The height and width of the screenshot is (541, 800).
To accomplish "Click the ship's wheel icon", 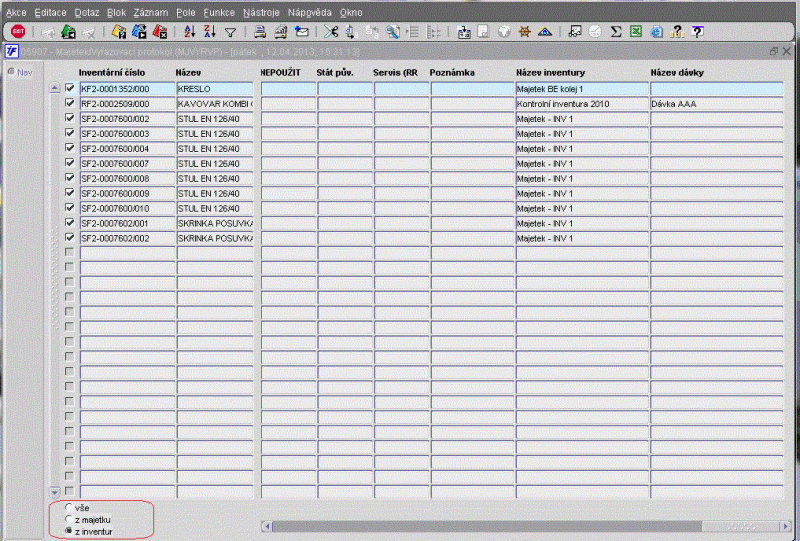I will (x=524, y=32).
